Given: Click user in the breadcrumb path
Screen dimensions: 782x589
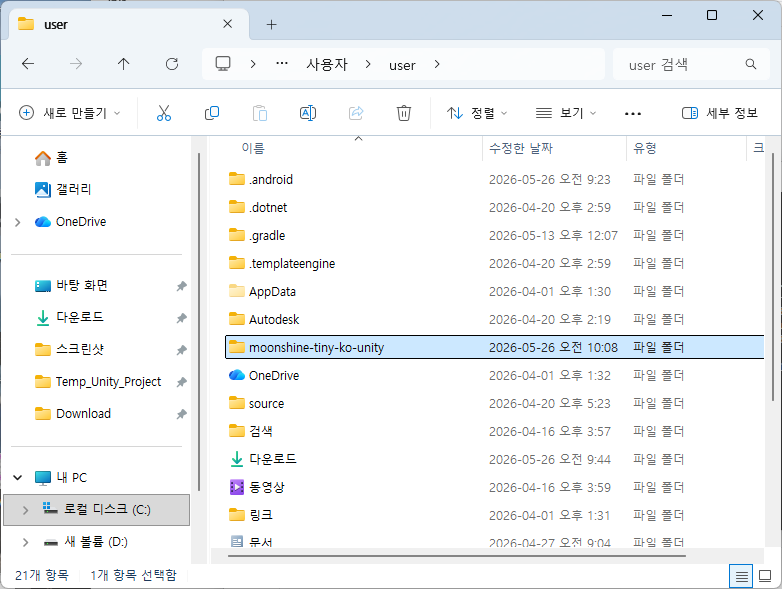Looking at the screenshot, I should click(x=402, y=65).
